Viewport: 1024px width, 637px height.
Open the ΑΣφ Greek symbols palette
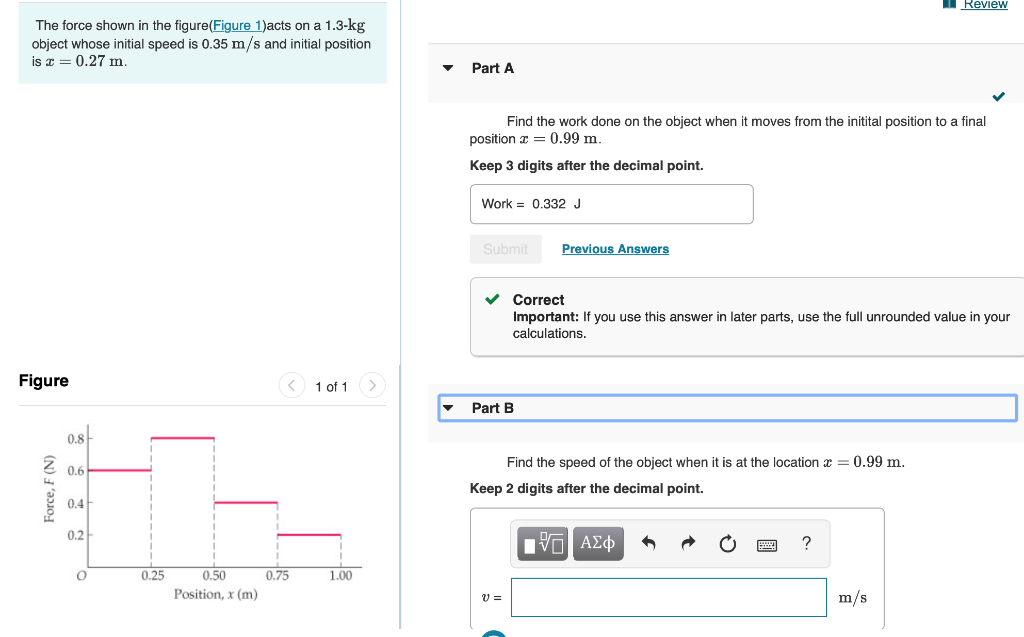click(597, 544)
